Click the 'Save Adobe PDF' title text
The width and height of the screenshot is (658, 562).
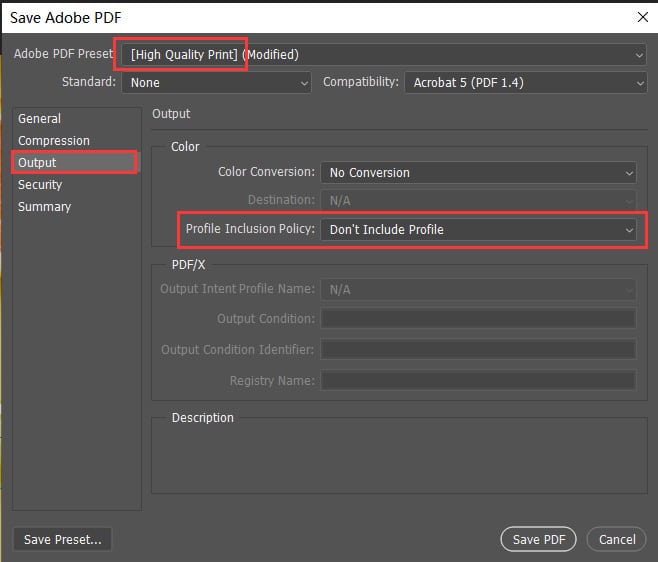65,18
